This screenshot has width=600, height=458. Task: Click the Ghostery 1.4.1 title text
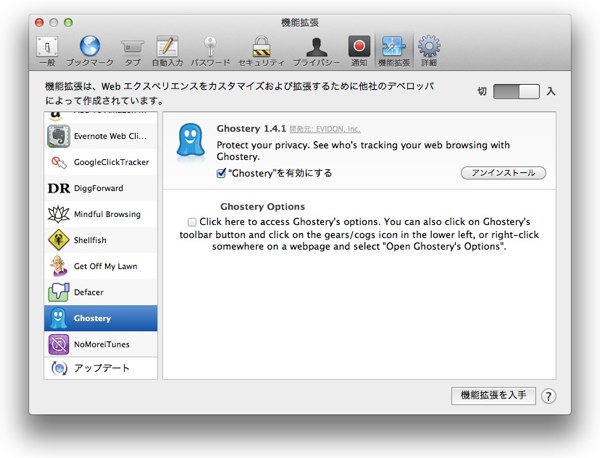point(251,129)
